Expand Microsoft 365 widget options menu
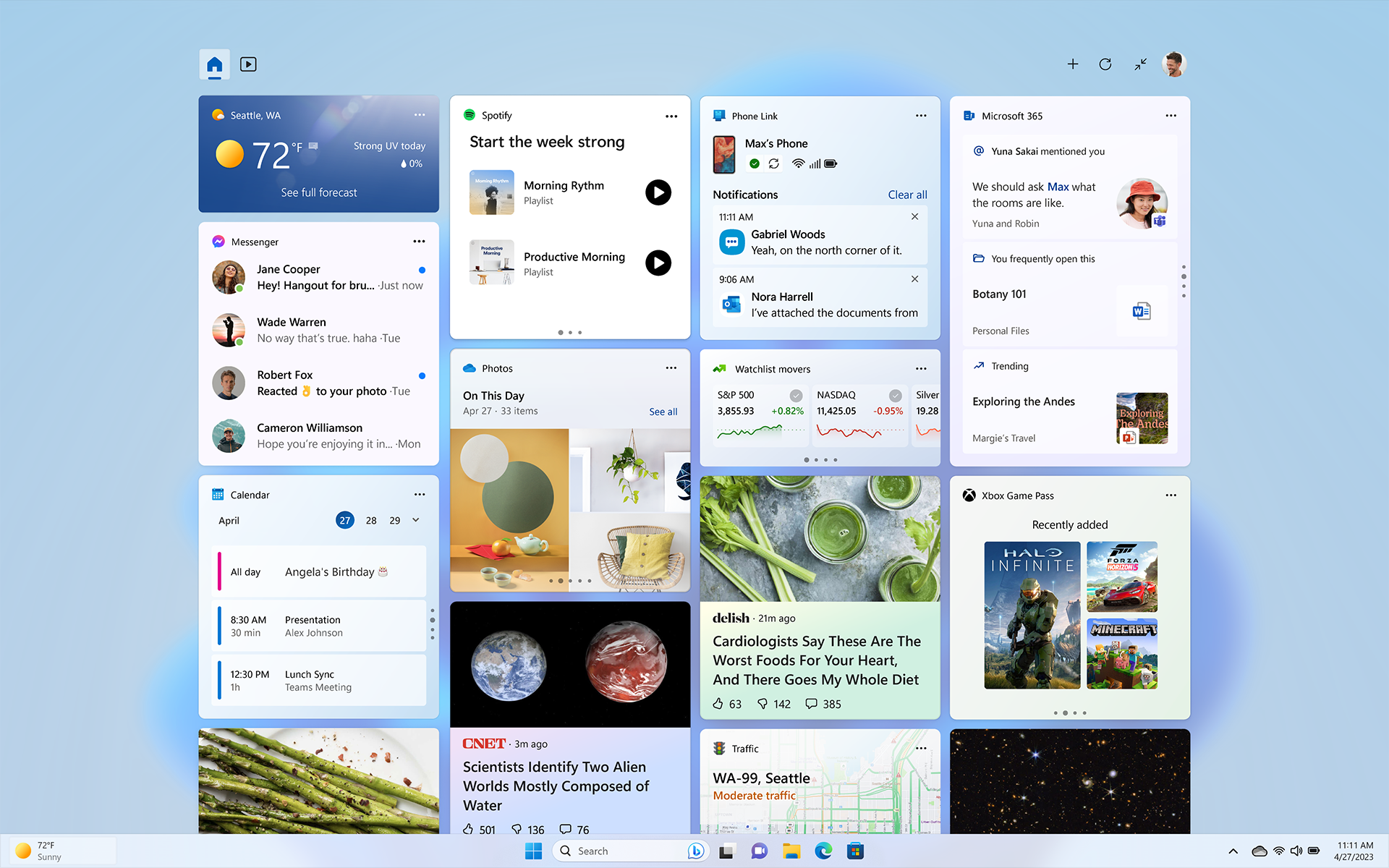Screen dimensions: 1389x868 coord(1171,115)
